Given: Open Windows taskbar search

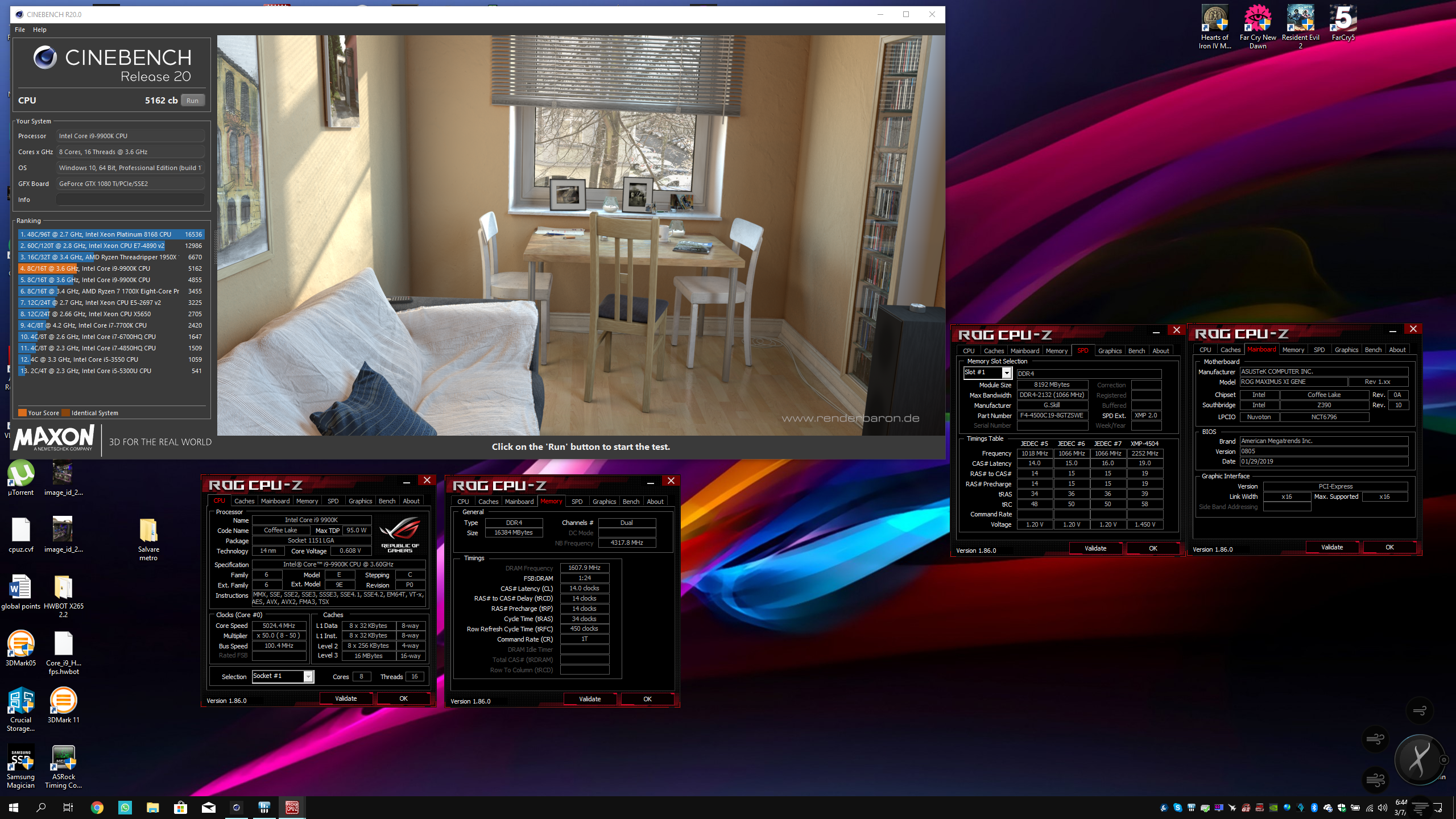Looking at the screenshot, I should pyautogui.click(x=41, y=808).
